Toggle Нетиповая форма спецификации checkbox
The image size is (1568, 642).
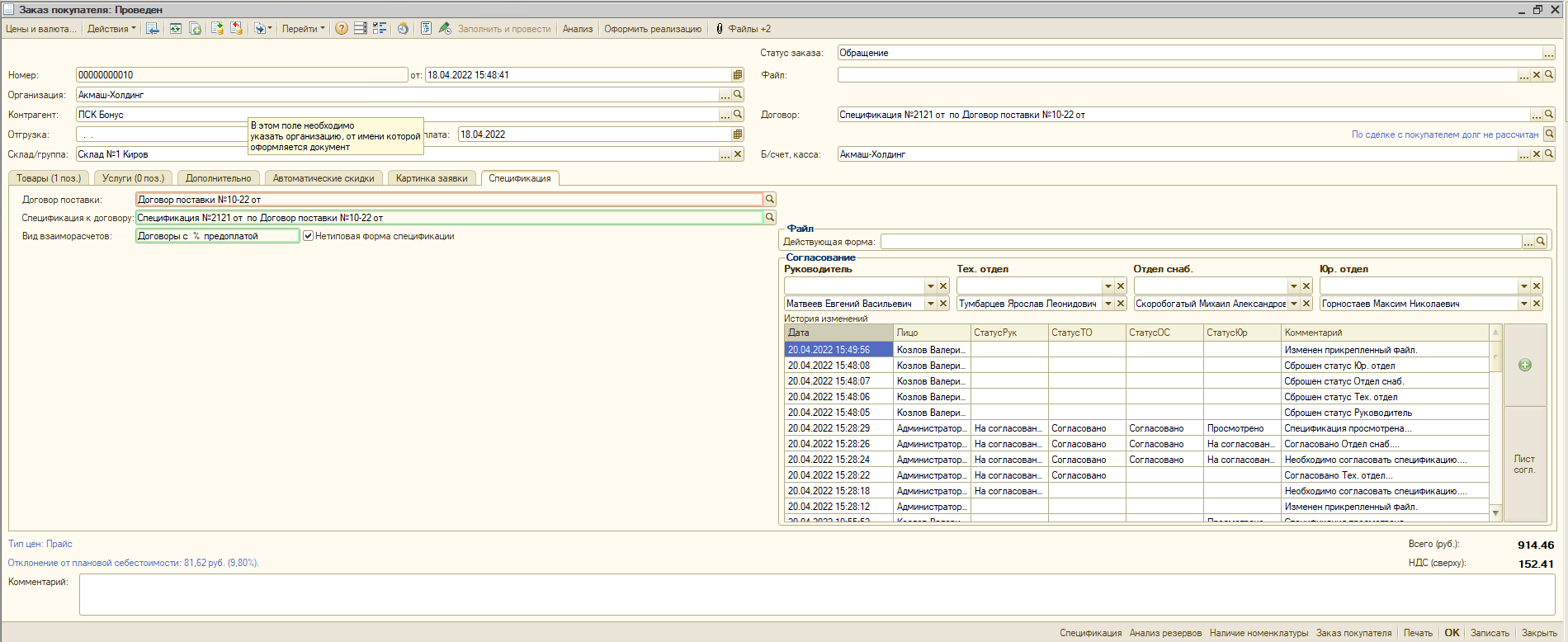click(x=309, y=236)
